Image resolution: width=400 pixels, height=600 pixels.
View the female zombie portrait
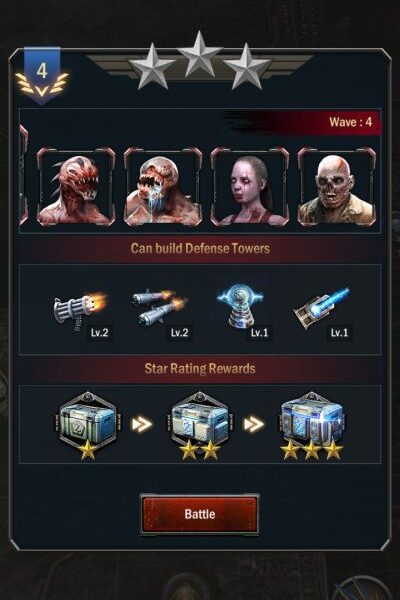click(x=250, y=186)
